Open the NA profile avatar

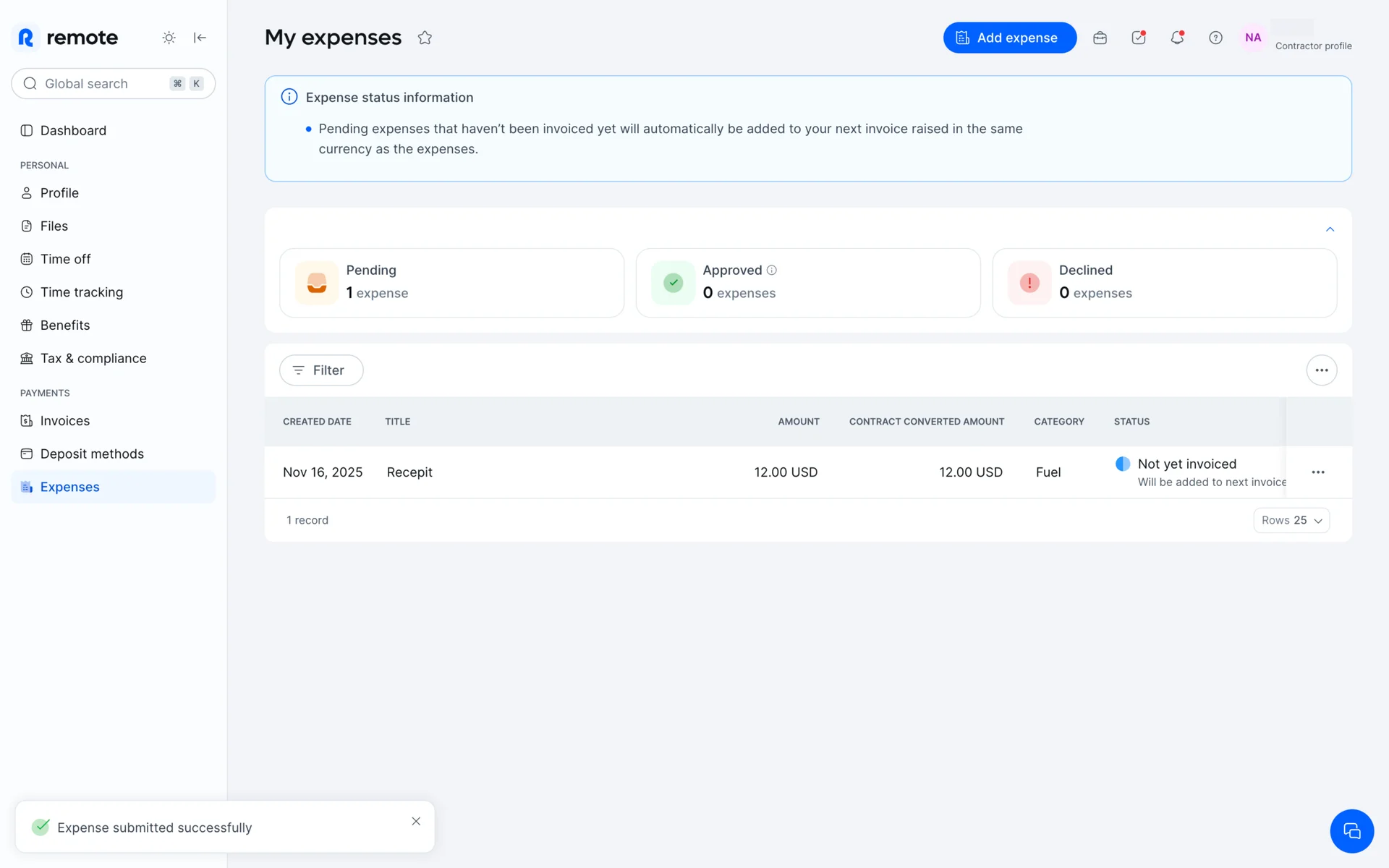click(1253, 38)
